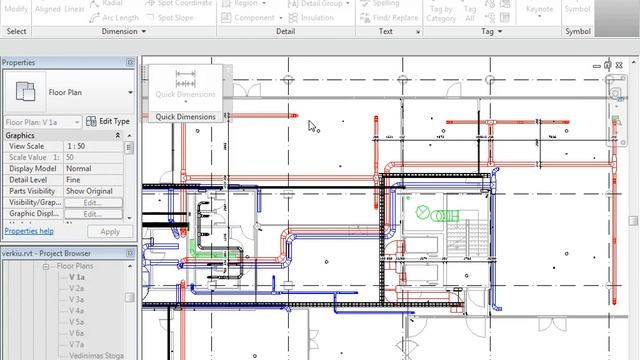Click the Edit button for Visibility/Graphics
Image resolution: width=640 pixels, height=360 pixels.
[x=93, y=202]
